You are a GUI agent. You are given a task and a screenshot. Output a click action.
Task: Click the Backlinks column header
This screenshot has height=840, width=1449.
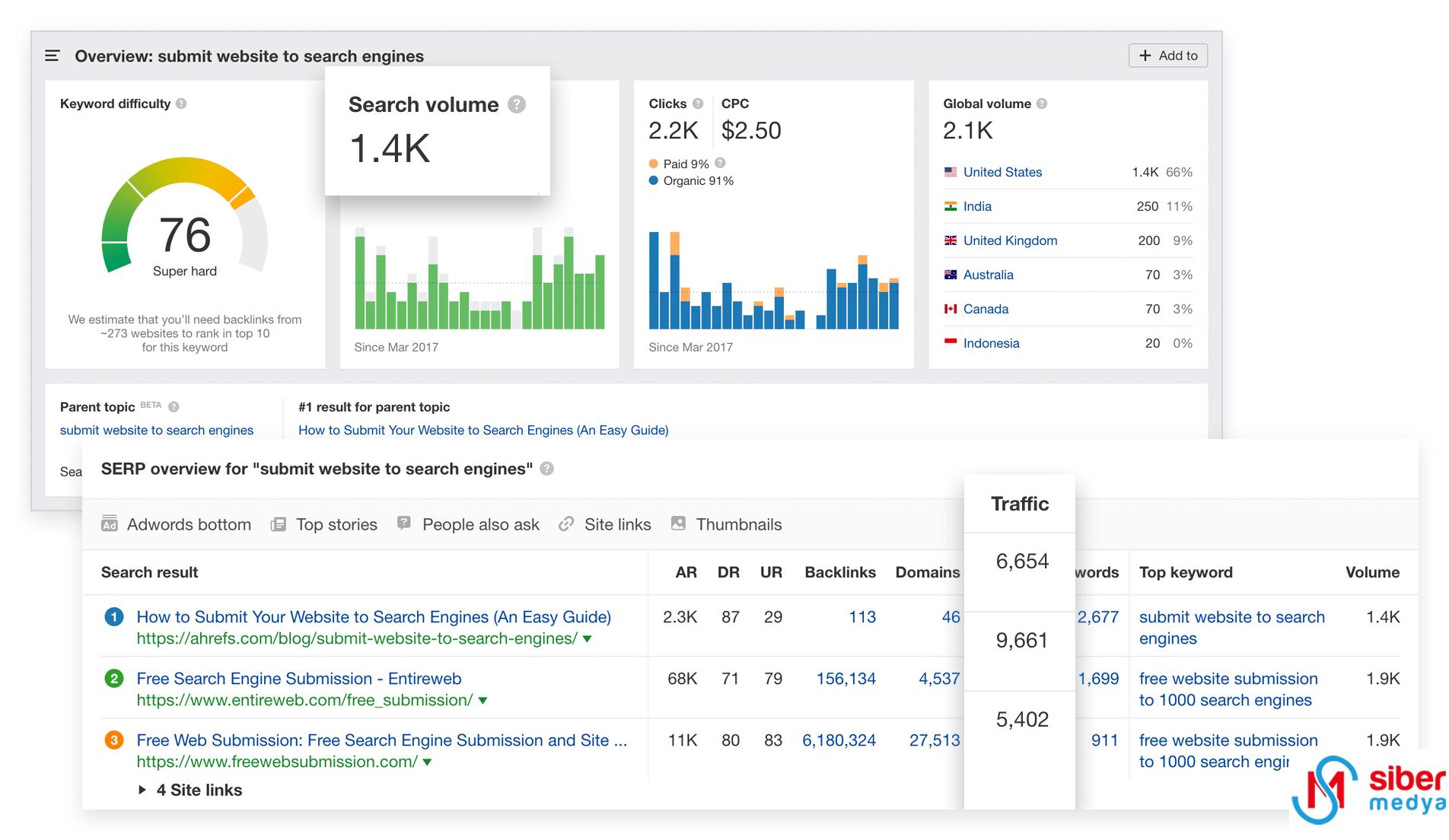tap(840, 572)
